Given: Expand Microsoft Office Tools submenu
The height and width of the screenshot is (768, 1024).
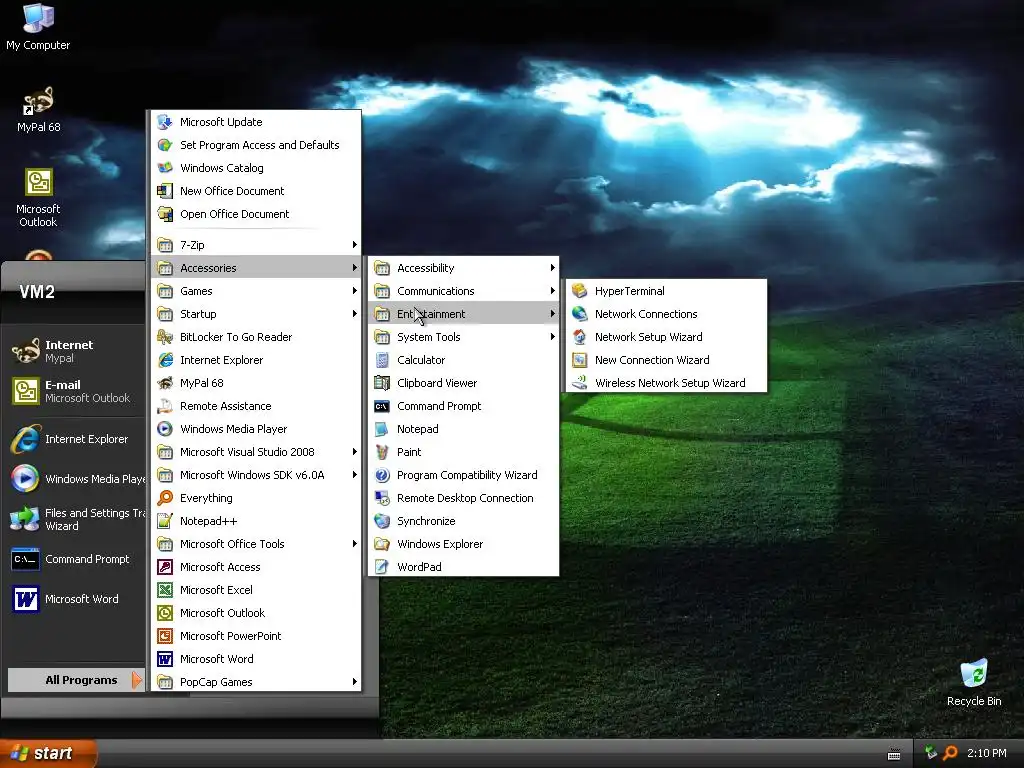Looking at the screenshot, I should [x=256, y=543].
